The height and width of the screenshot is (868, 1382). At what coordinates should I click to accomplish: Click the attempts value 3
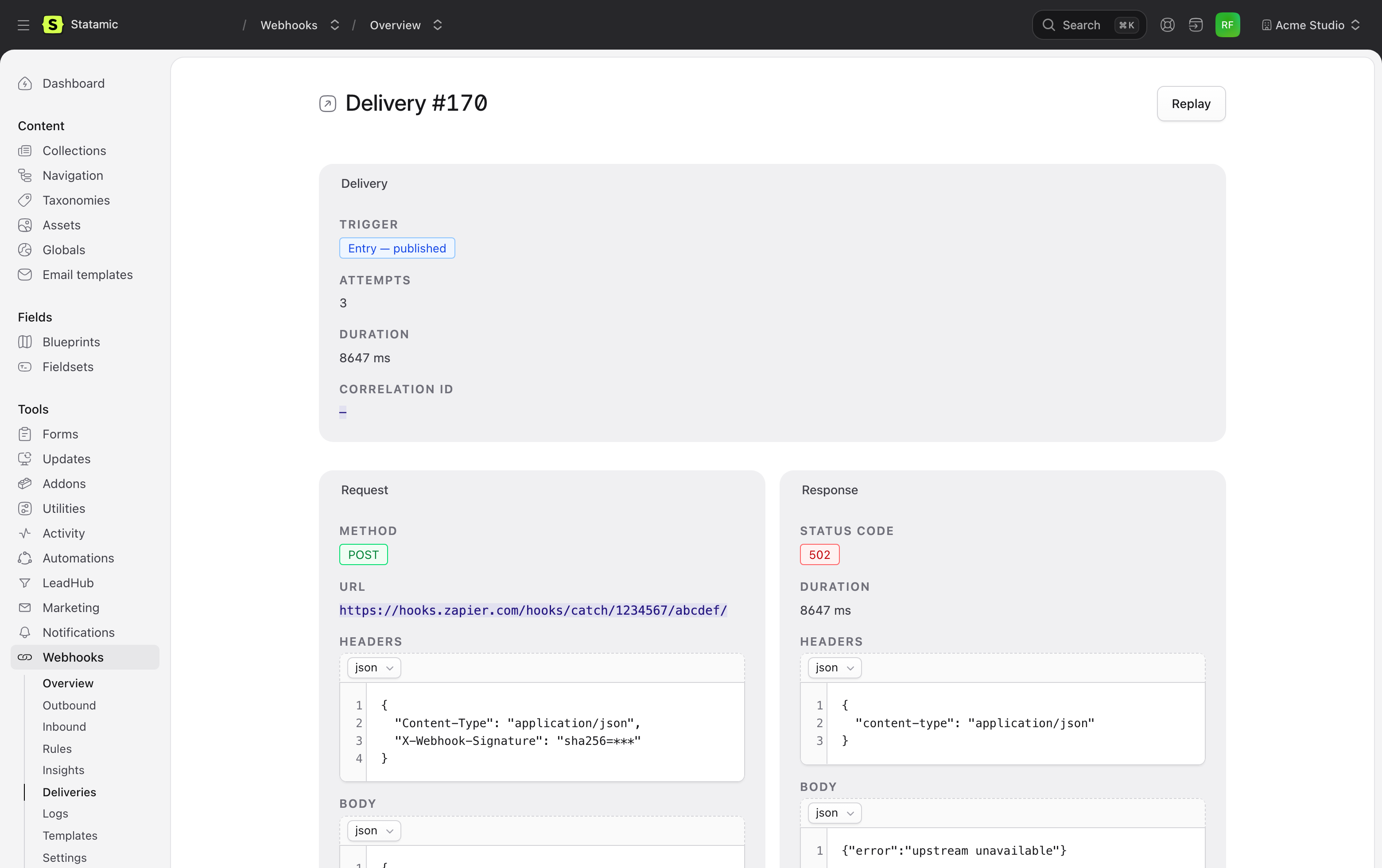[x=343, y=303]
